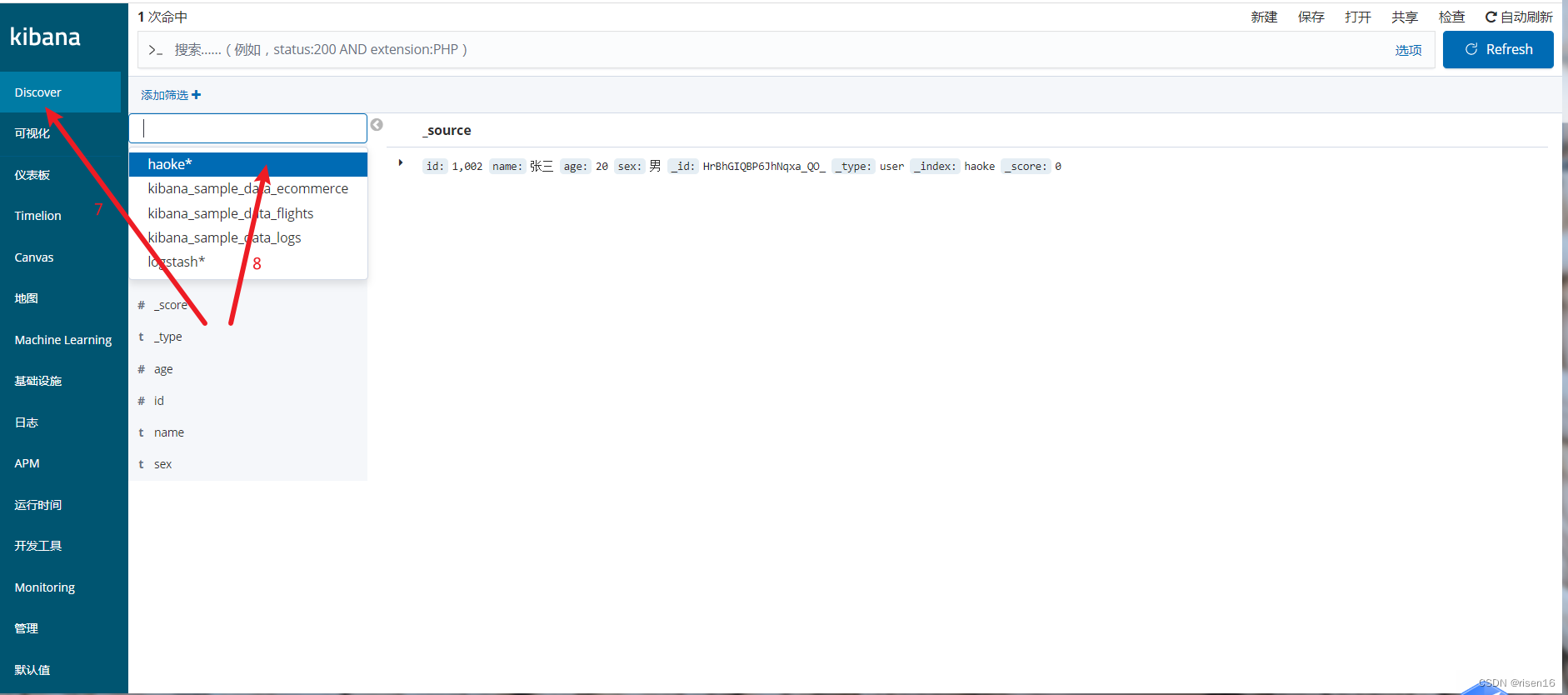Collapse the field sidebar arrow
The width and height of the screenshot is (1568, 695).
pos(377,125)
